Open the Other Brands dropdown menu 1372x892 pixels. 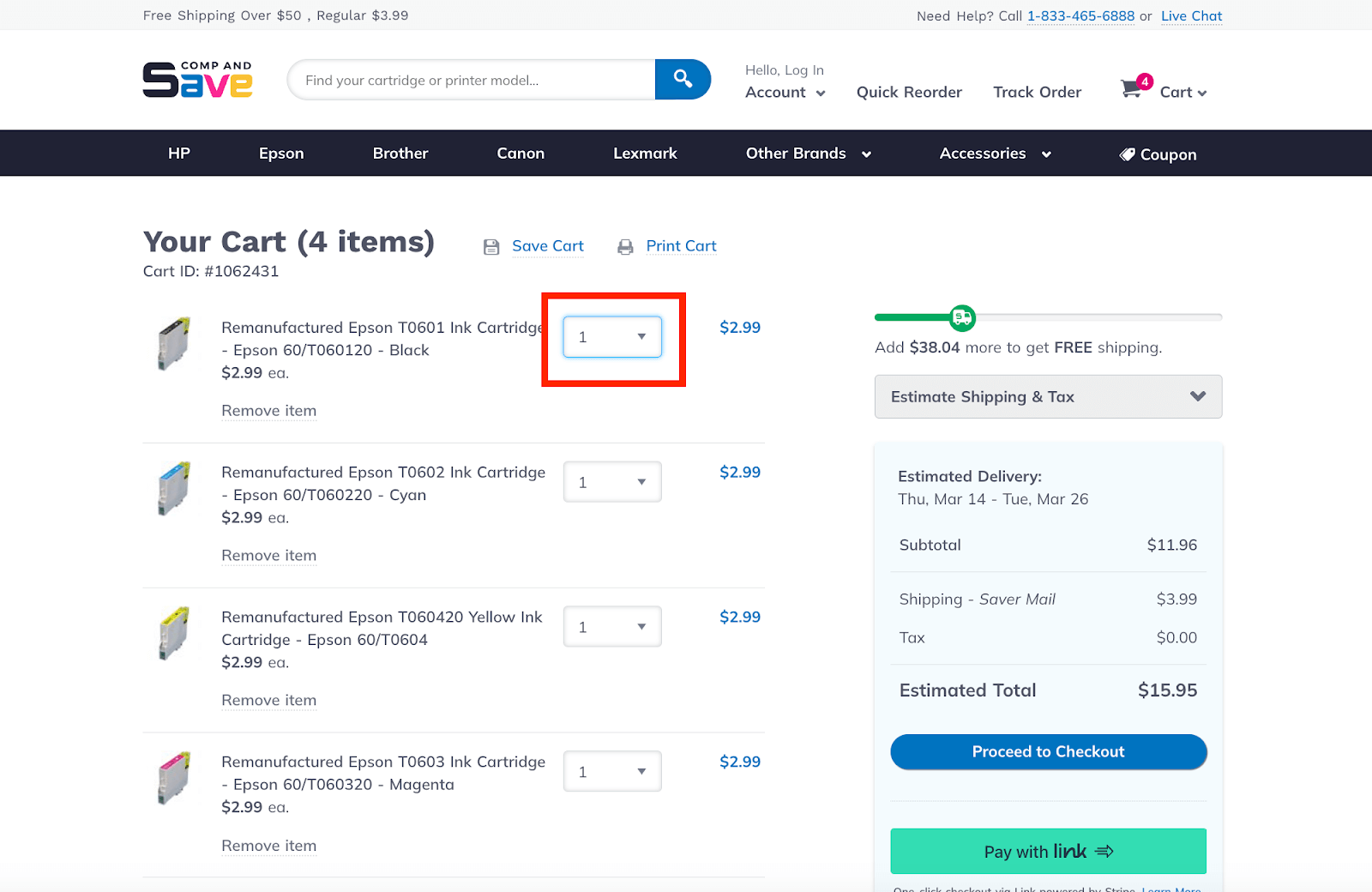(x=807, y=154)
